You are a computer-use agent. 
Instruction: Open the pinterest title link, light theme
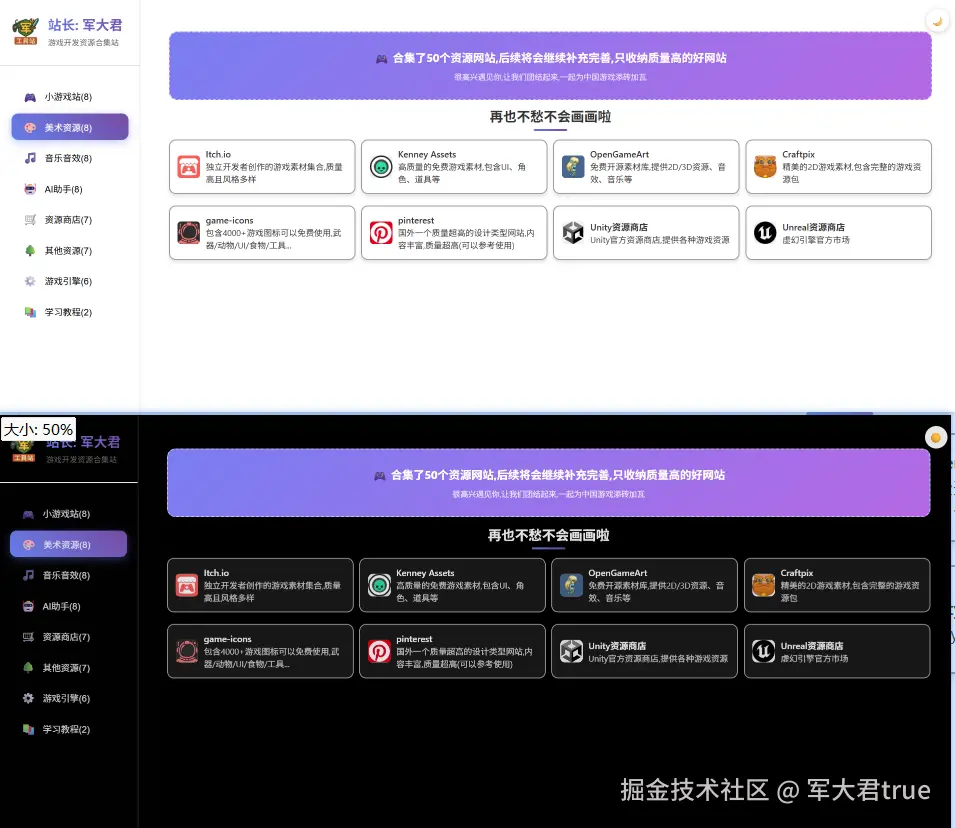click(416, 221)
